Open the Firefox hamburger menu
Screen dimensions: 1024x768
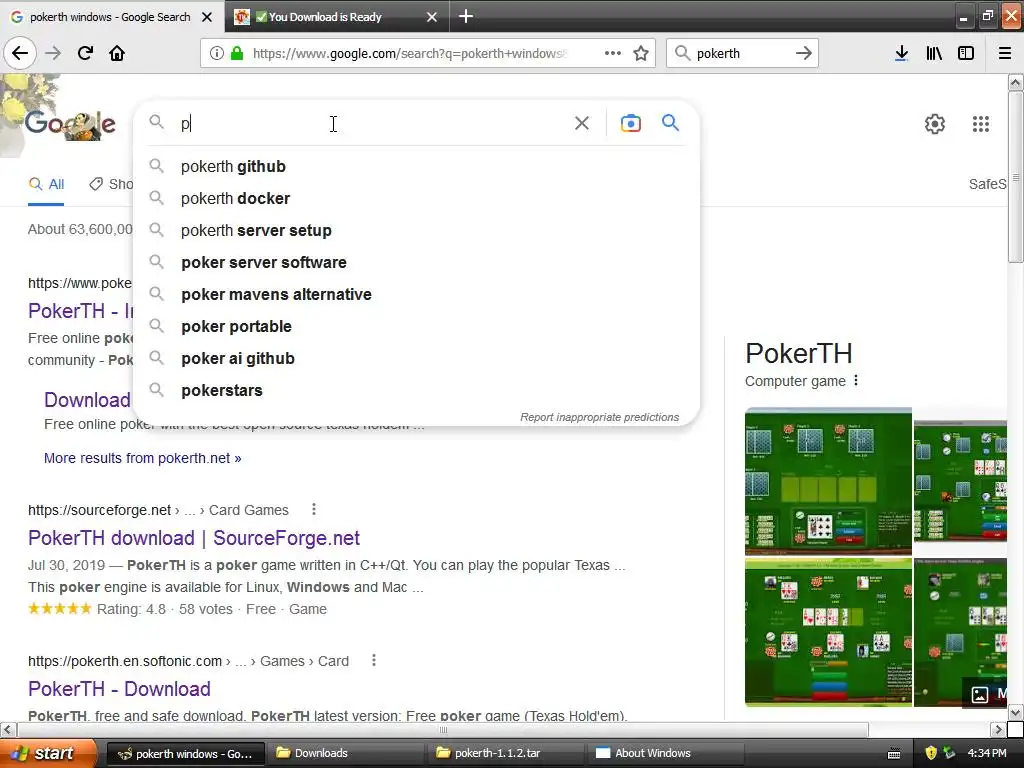pyautogui.click(x=1005, y=53)
